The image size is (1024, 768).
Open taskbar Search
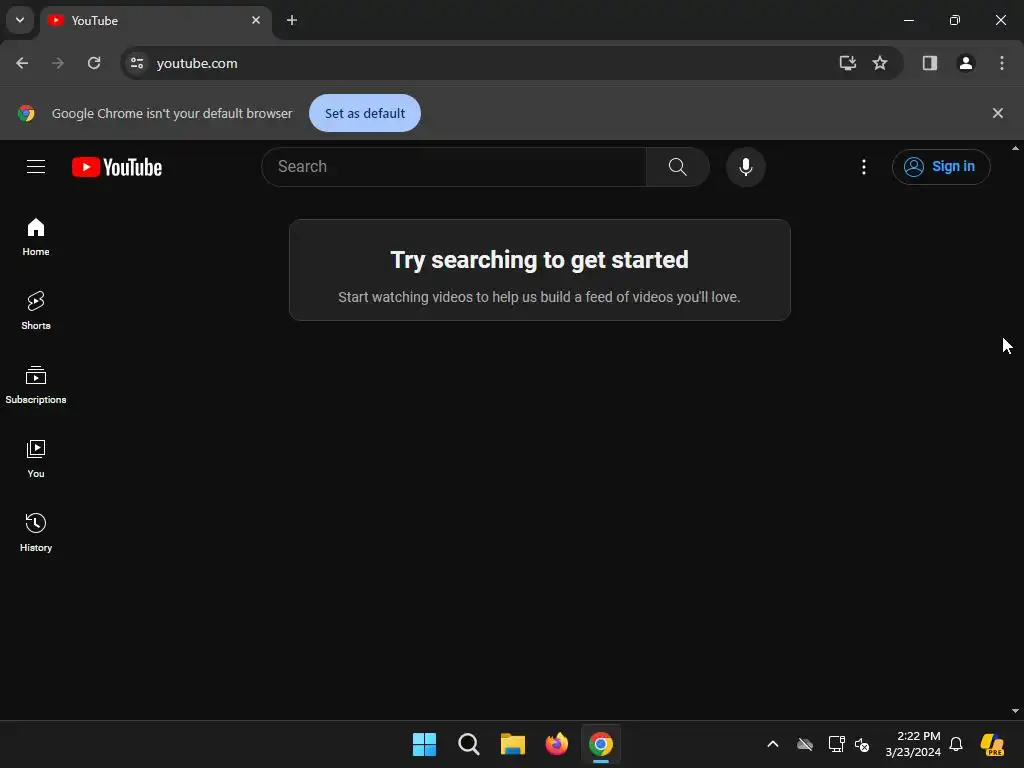click(x=468, y=744)
